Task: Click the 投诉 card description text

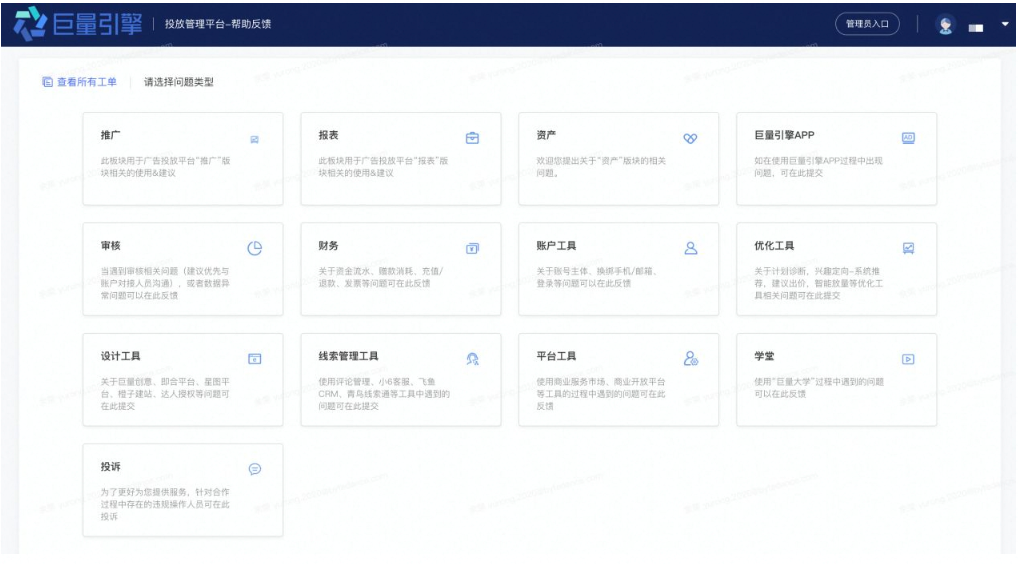Action: [x=165, y=504]
